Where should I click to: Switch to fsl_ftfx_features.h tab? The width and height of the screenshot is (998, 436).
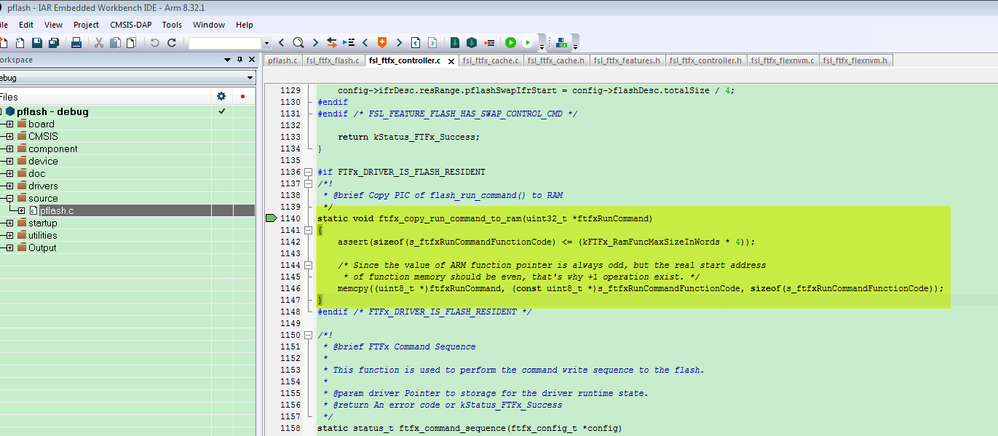click(x=628, y=60)
